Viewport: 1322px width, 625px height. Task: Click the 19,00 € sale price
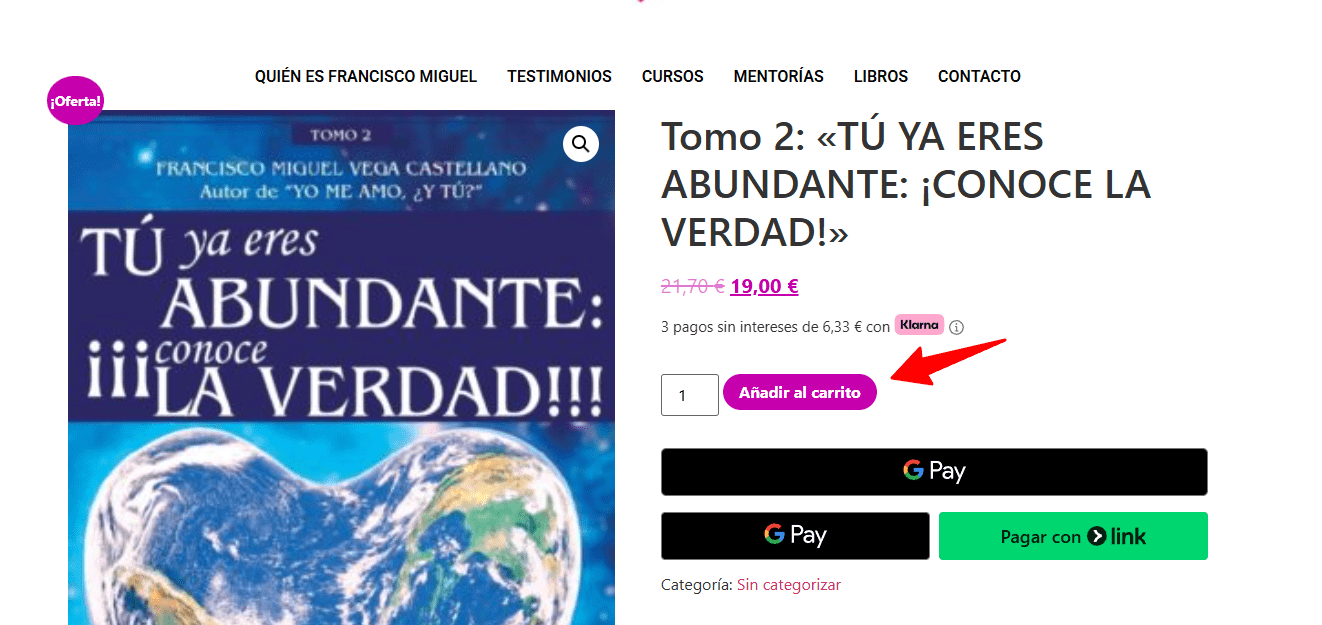pos(764,287)
